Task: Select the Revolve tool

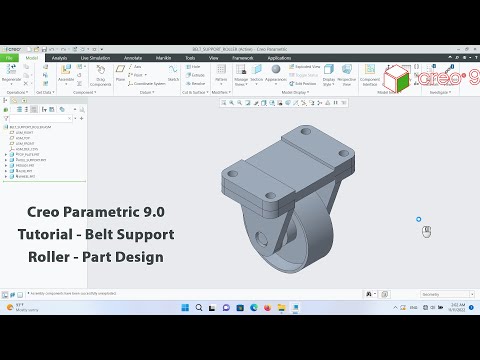Action: 195,83
